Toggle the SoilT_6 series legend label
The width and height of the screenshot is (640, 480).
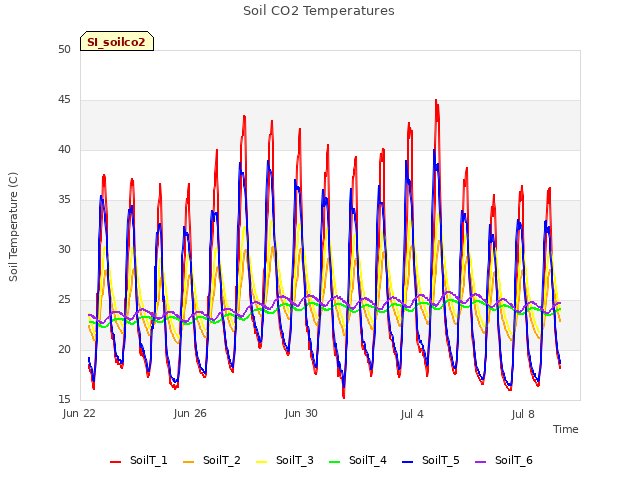tap(514, 460)
